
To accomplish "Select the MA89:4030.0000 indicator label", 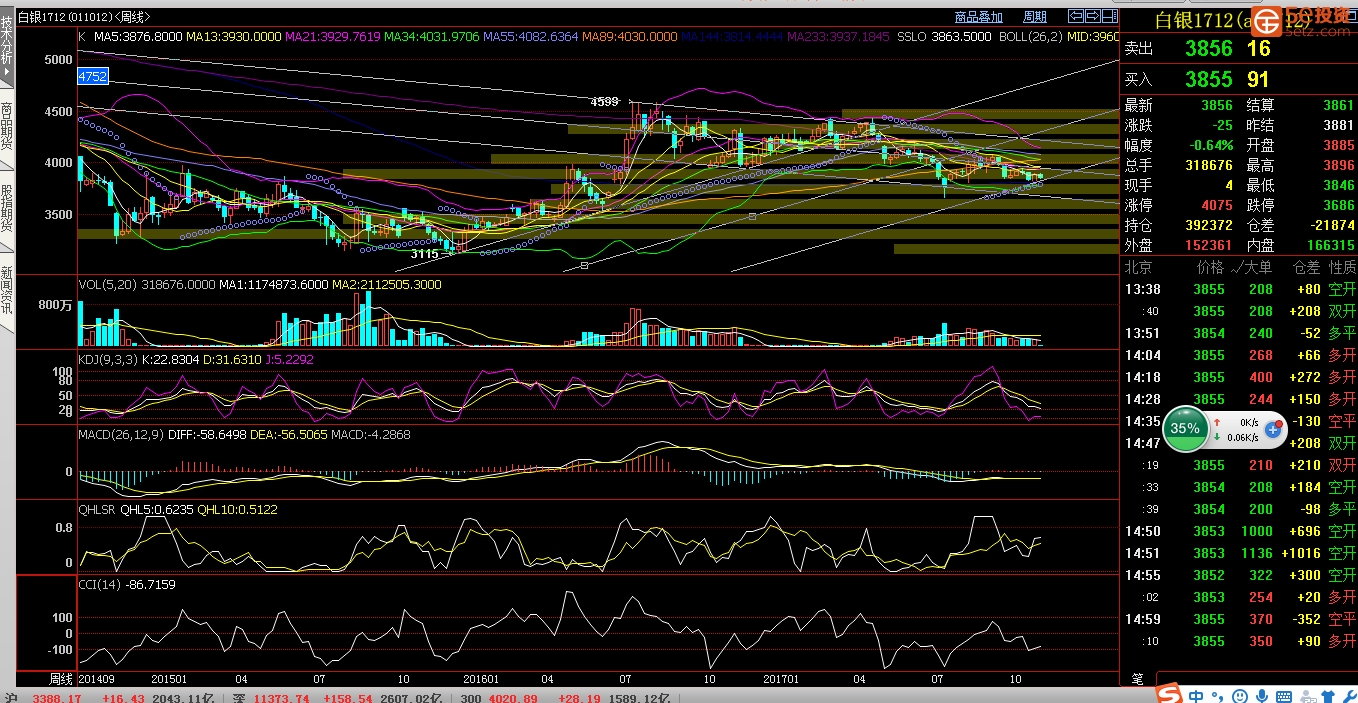I will 630,37.
